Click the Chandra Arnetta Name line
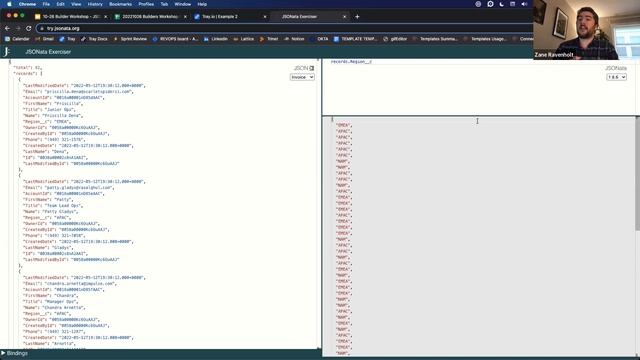640x360 pixels. [x=54, y=307]
